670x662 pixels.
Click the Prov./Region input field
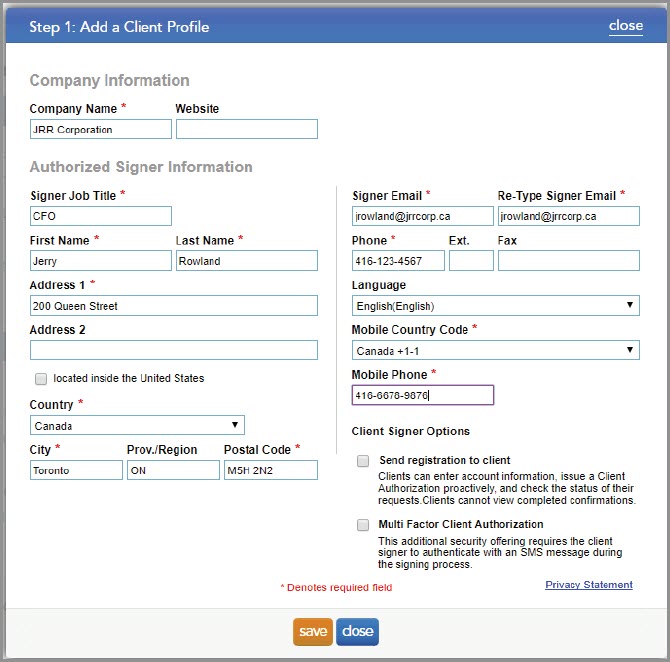[173, 470]
